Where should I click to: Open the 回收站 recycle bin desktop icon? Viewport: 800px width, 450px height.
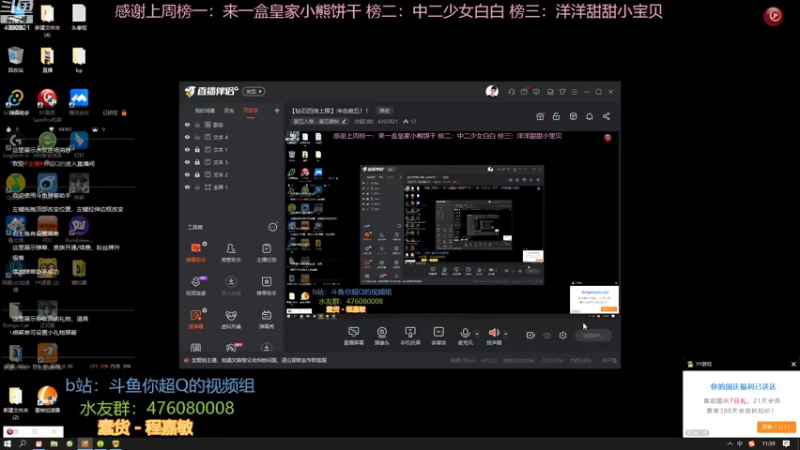(x=16, y=60)
